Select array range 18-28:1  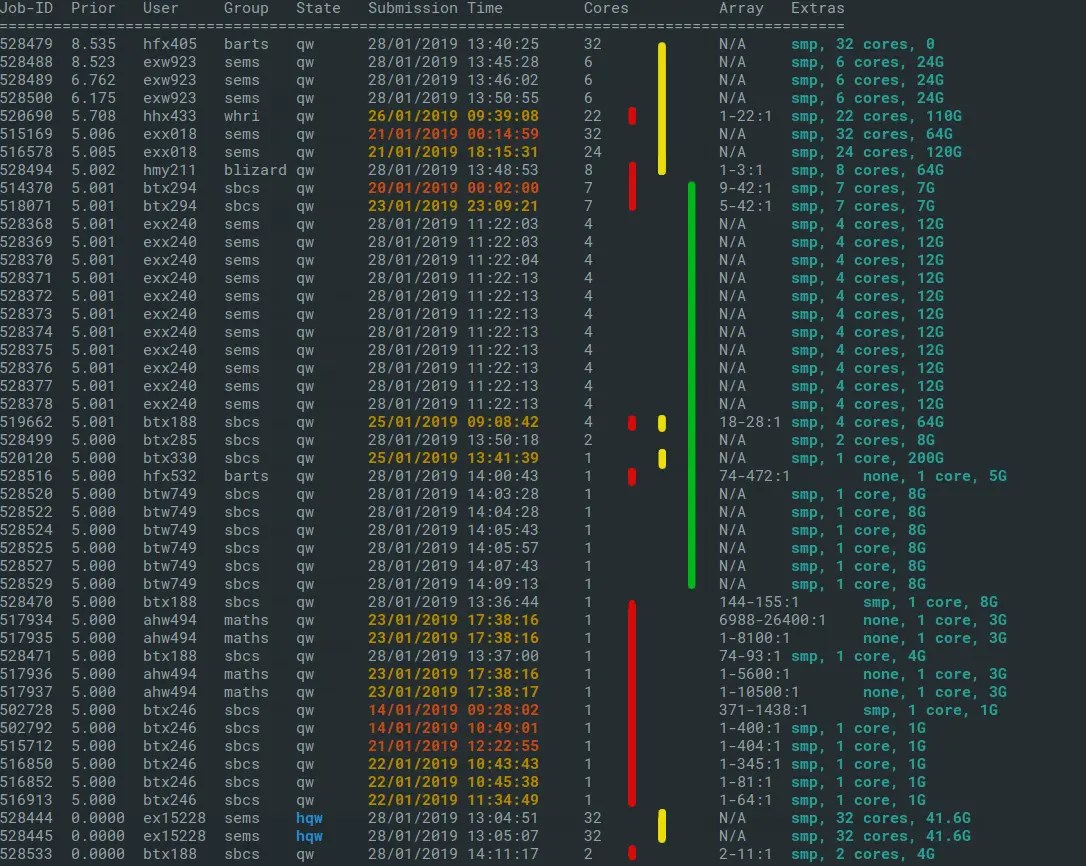[750, 423]
